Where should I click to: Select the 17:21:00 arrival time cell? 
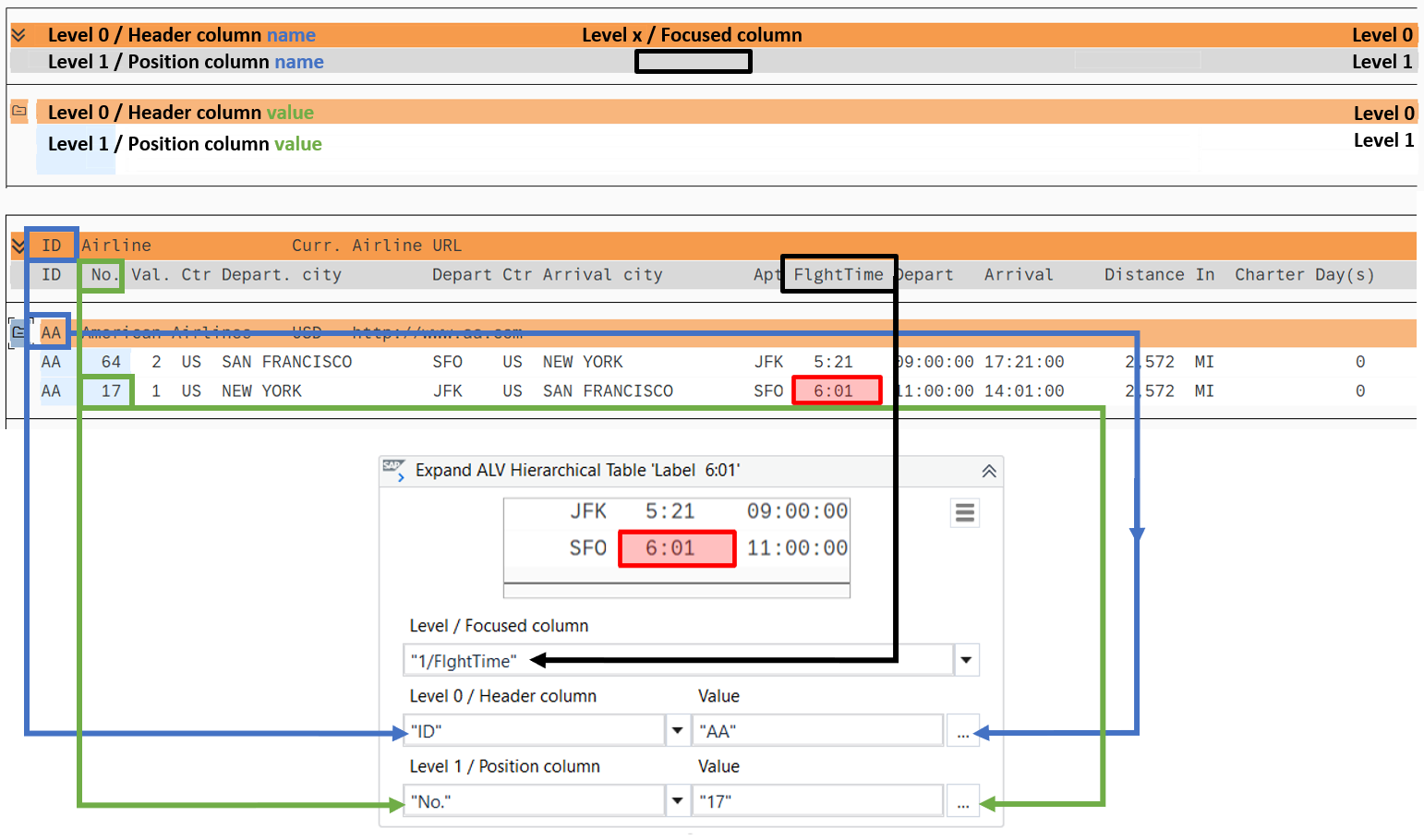coord(1024,362)
